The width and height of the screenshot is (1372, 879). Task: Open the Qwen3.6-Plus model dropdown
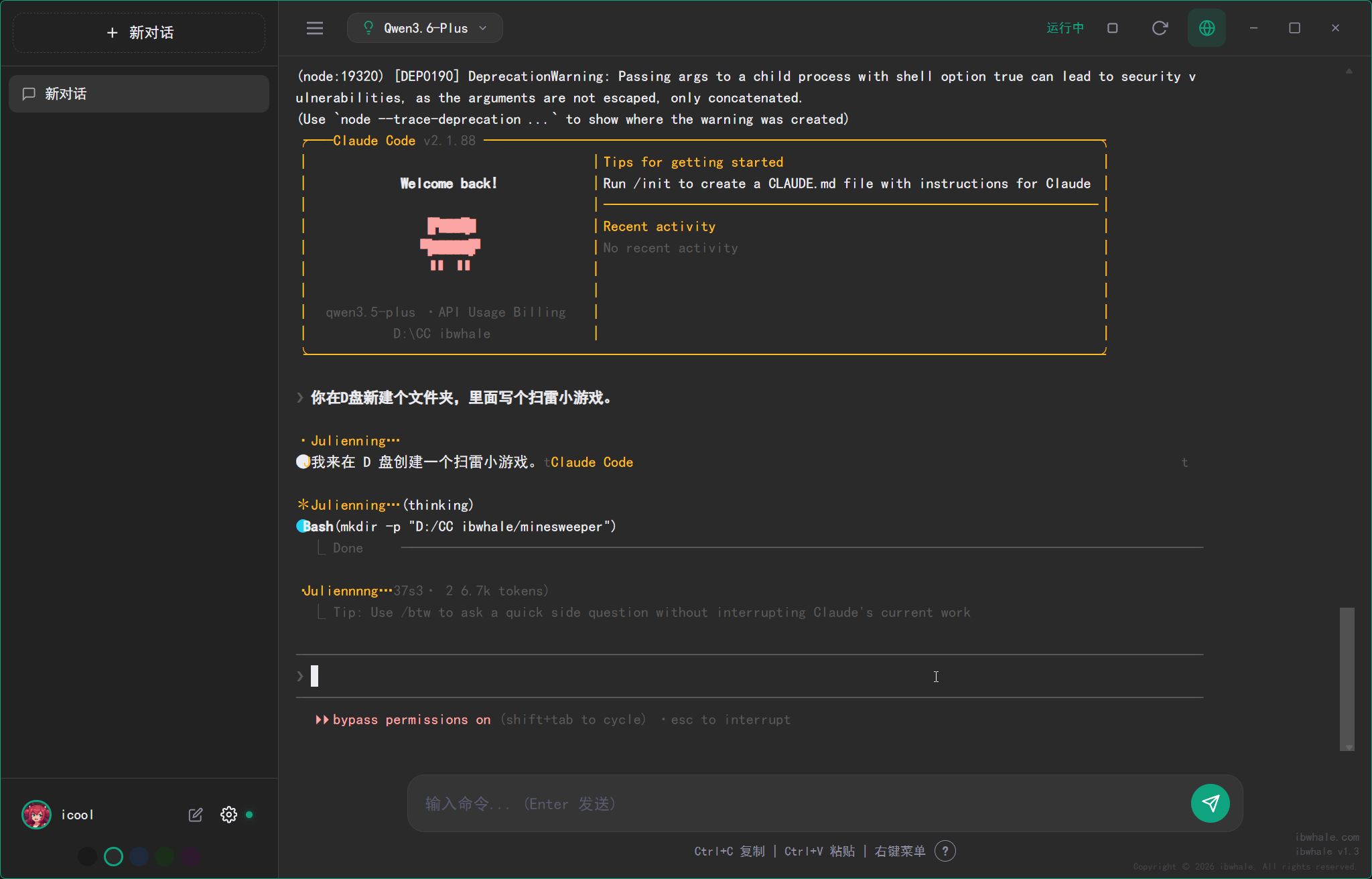(425, 28)
